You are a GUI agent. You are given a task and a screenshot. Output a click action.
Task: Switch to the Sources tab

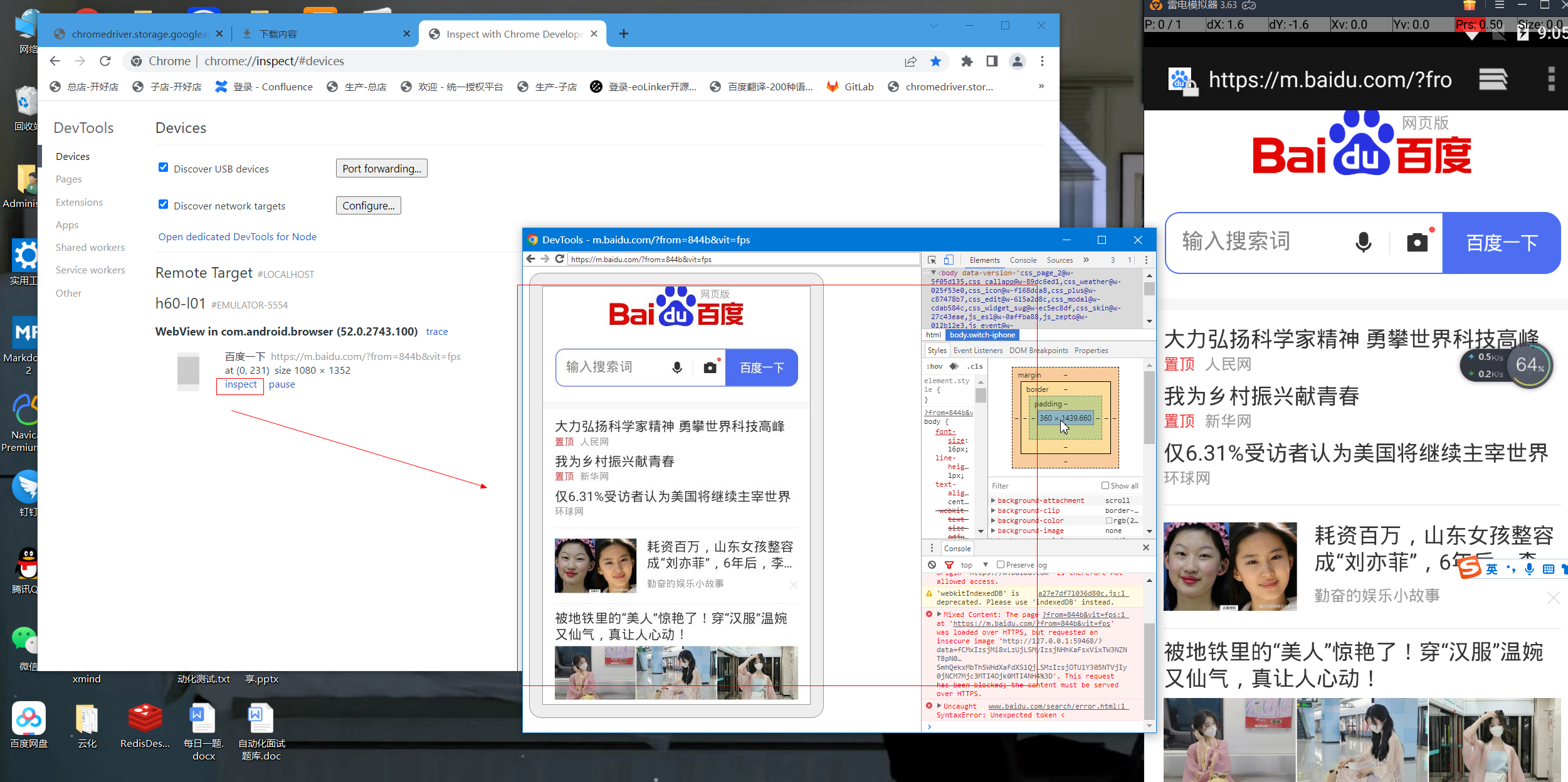(1060, 260)
